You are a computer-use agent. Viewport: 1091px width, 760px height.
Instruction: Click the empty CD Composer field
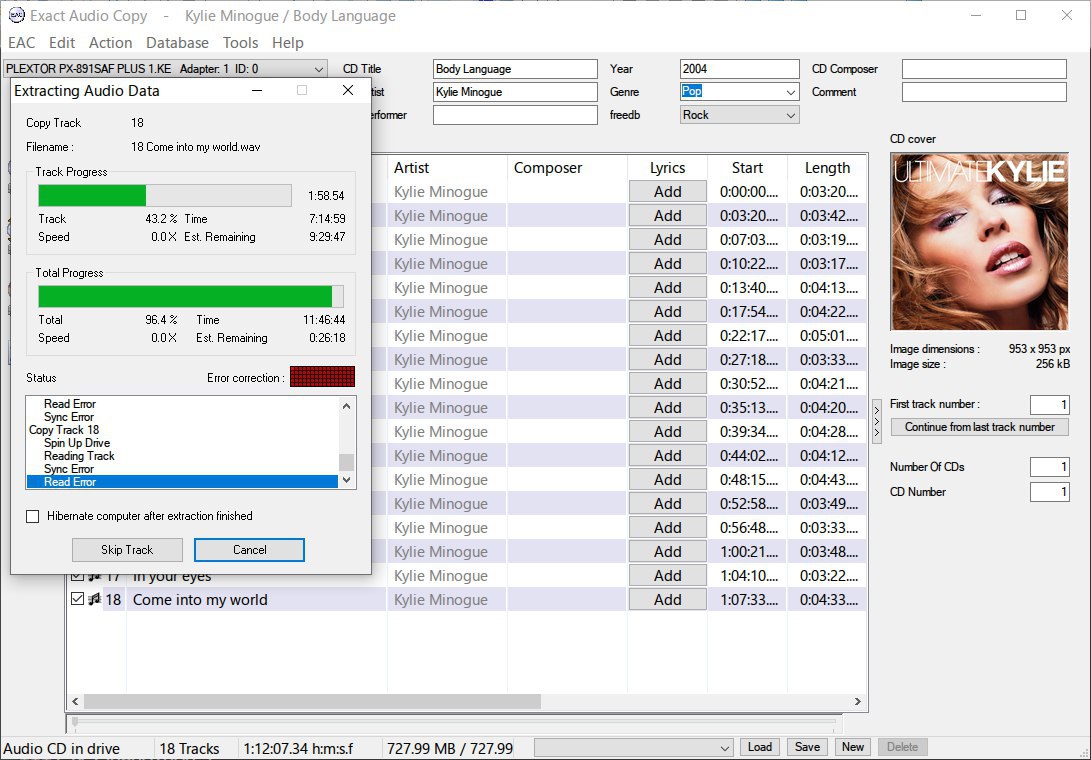pos(984,69)
